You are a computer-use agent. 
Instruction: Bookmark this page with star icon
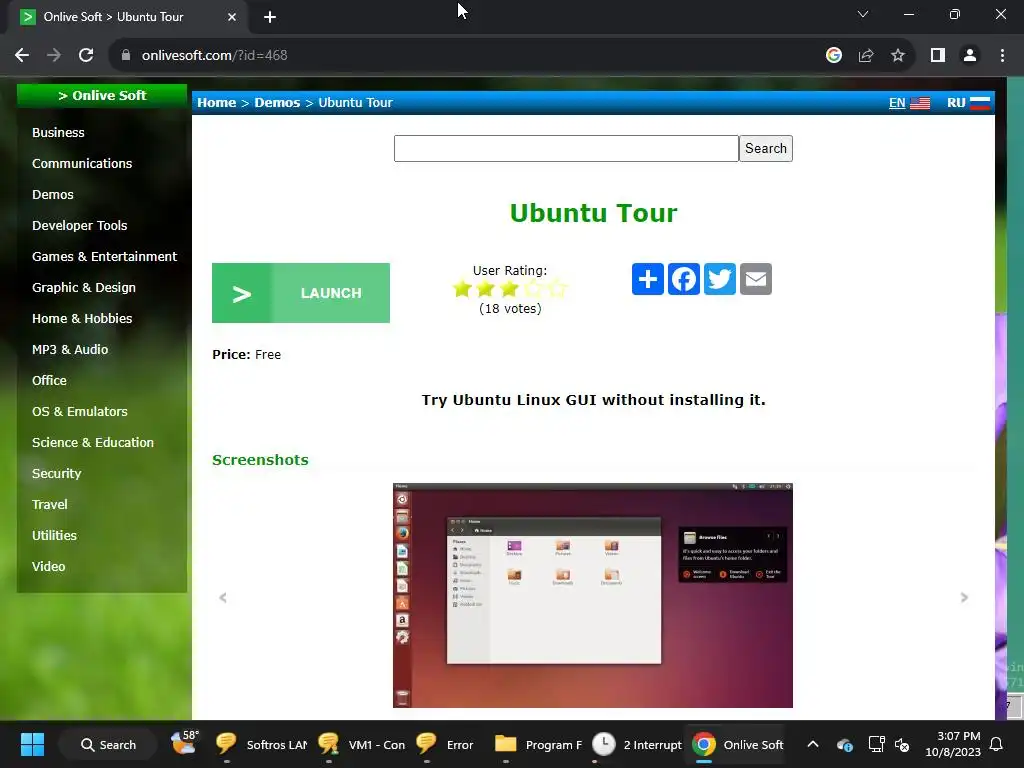(898, 56)
